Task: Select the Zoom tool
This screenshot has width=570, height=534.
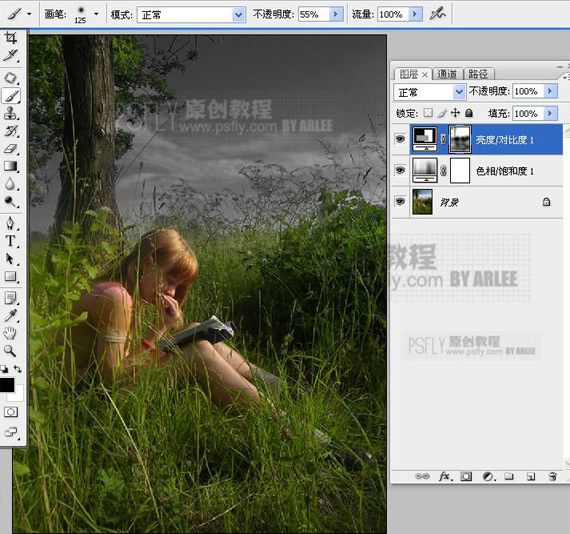Action: click(11, 351)
